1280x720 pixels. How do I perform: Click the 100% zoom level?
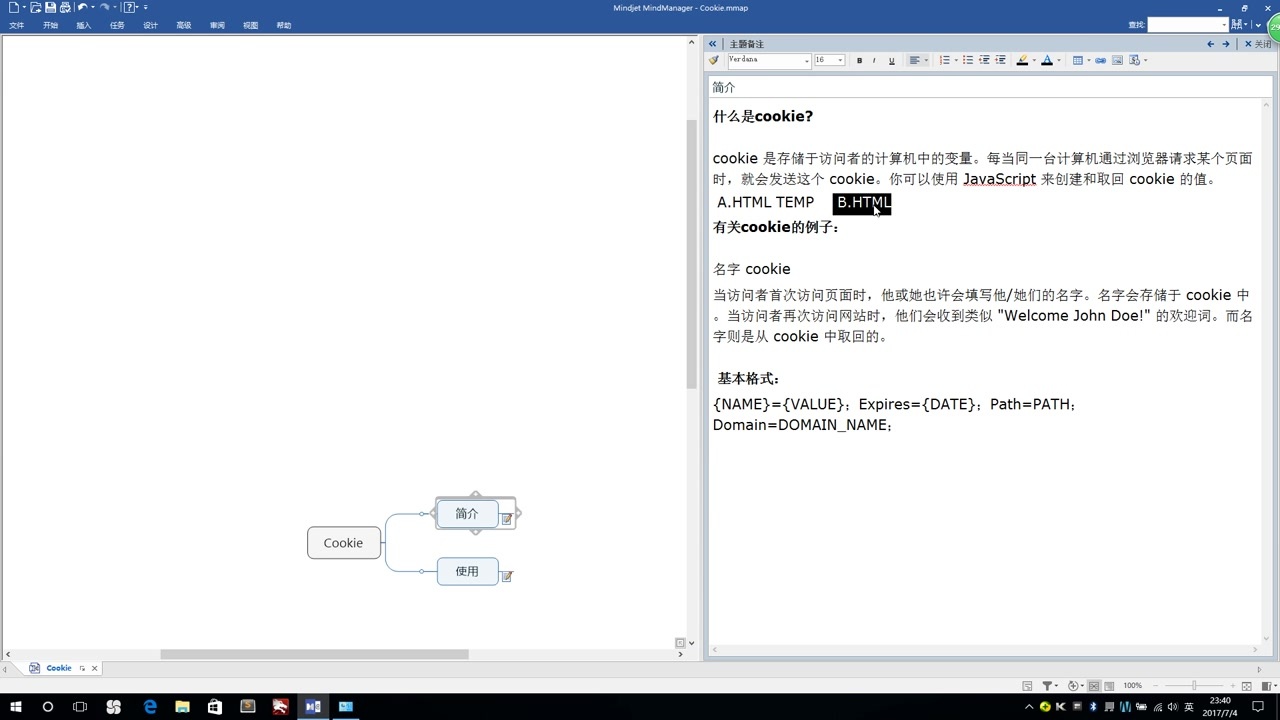pyautogui.click(x=1132, y=686)
